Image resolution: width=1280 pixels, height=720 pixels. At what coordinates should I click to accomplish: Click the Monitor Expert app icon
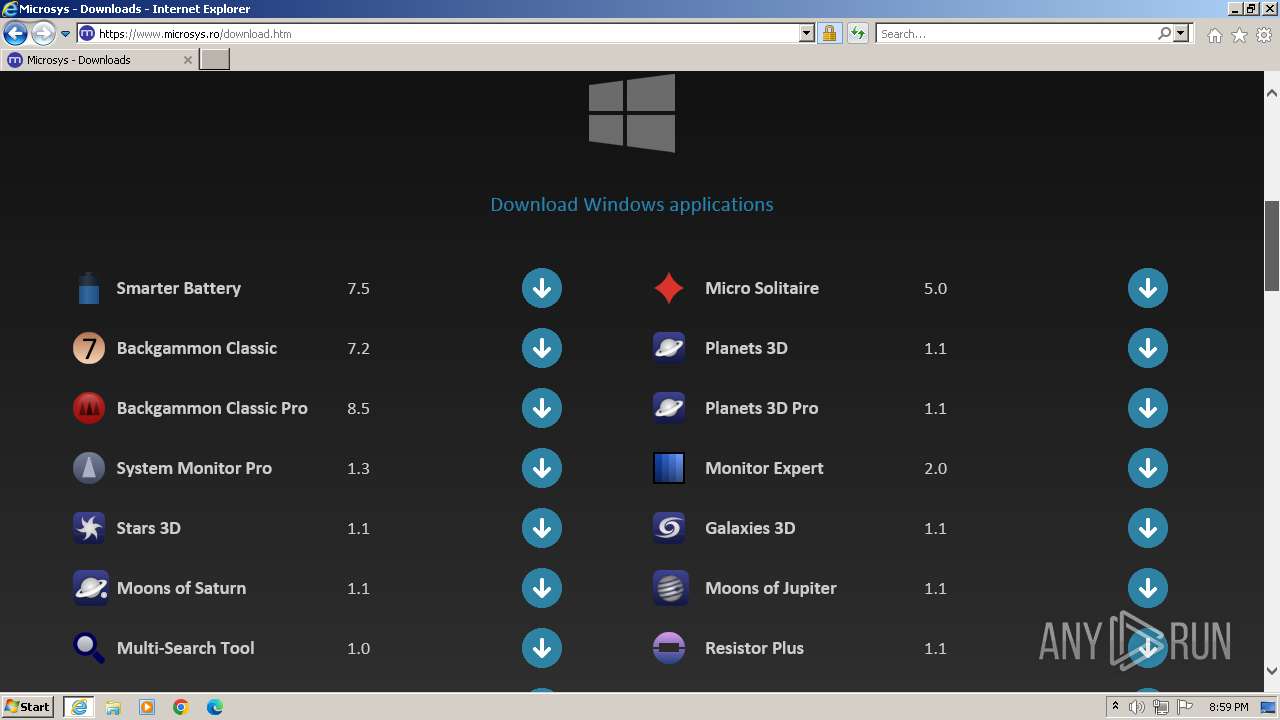tap(668, 468)
